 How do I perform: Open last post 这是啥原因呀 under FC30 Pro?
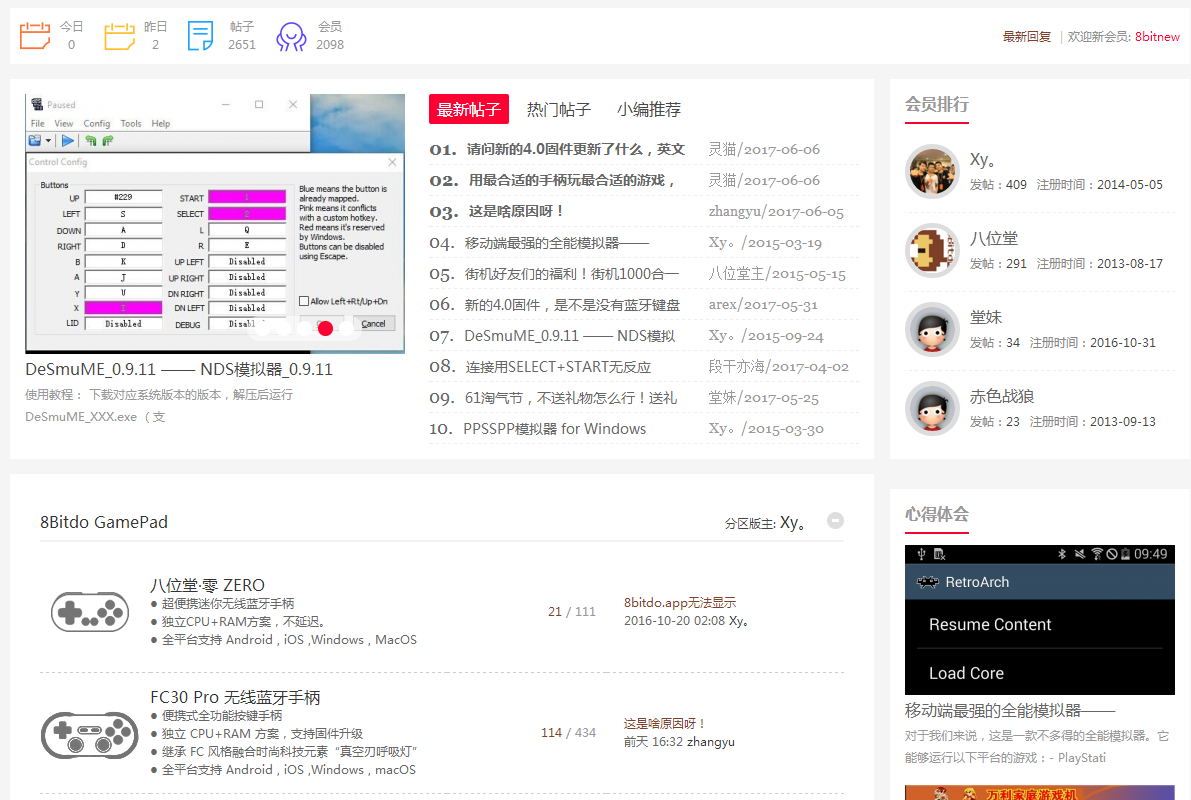click(665, 723)
